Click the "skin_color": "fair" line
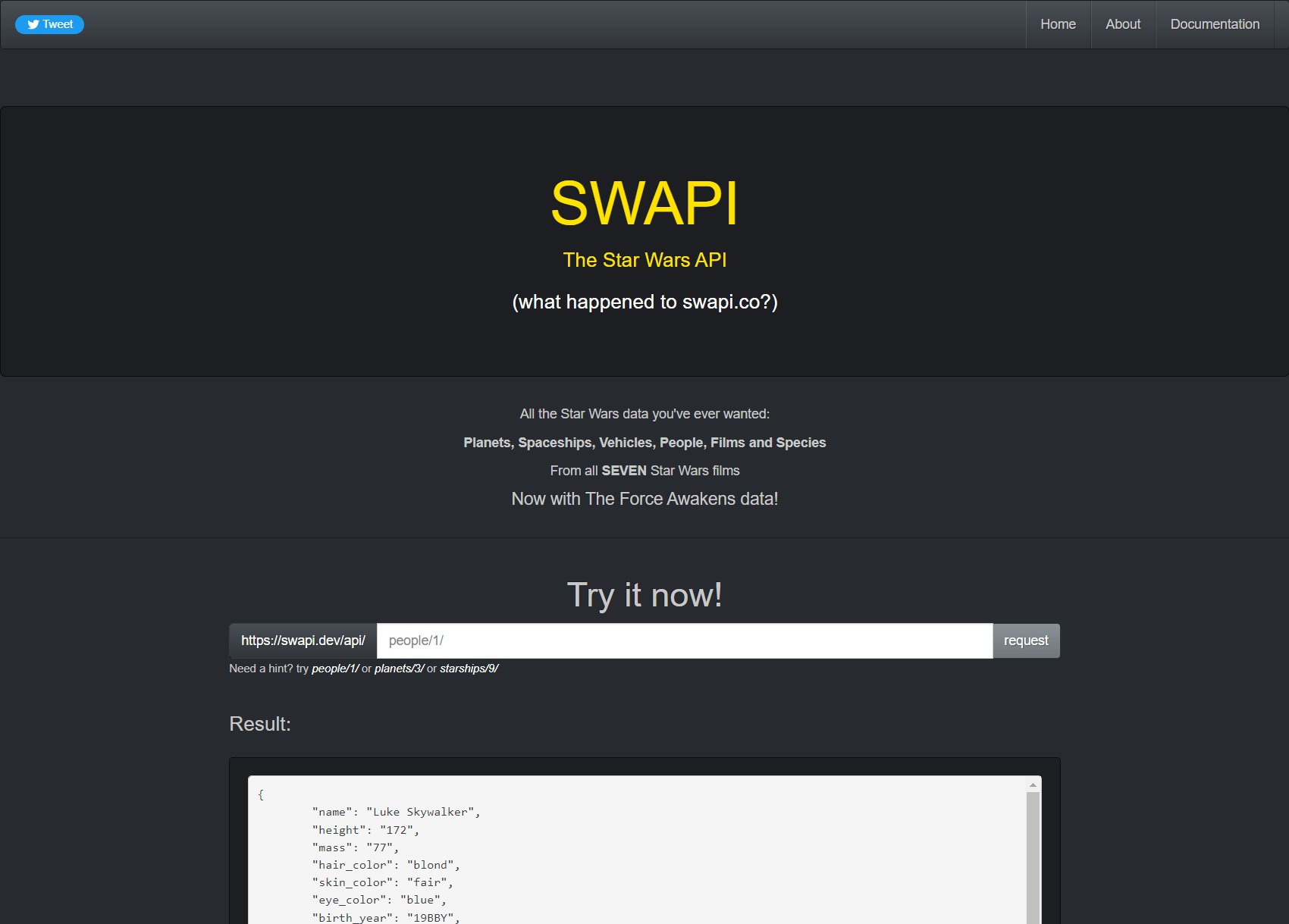1289x924 pixels. coord(383,882)
